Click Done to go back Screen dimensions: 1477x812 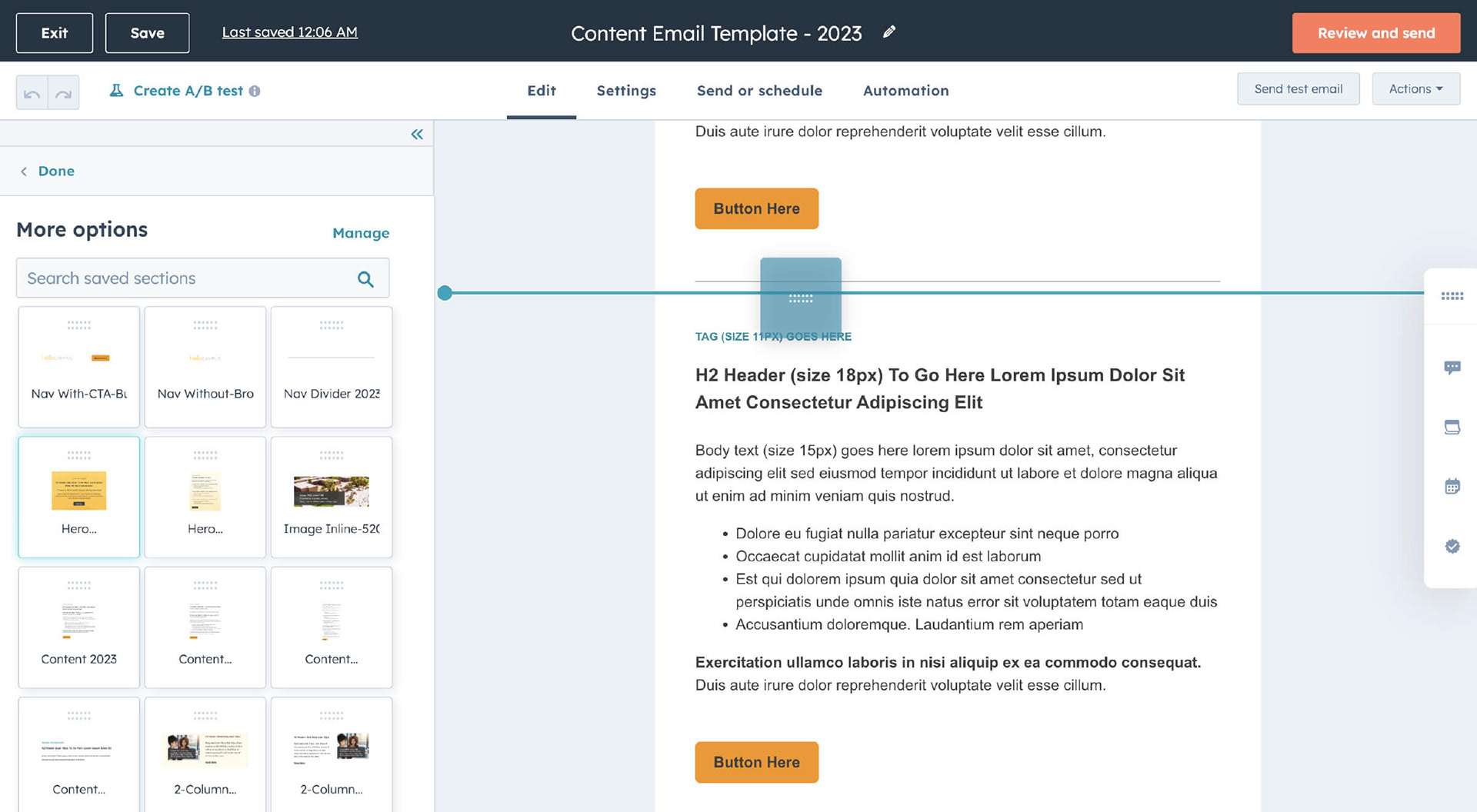[x=56, y=171]
